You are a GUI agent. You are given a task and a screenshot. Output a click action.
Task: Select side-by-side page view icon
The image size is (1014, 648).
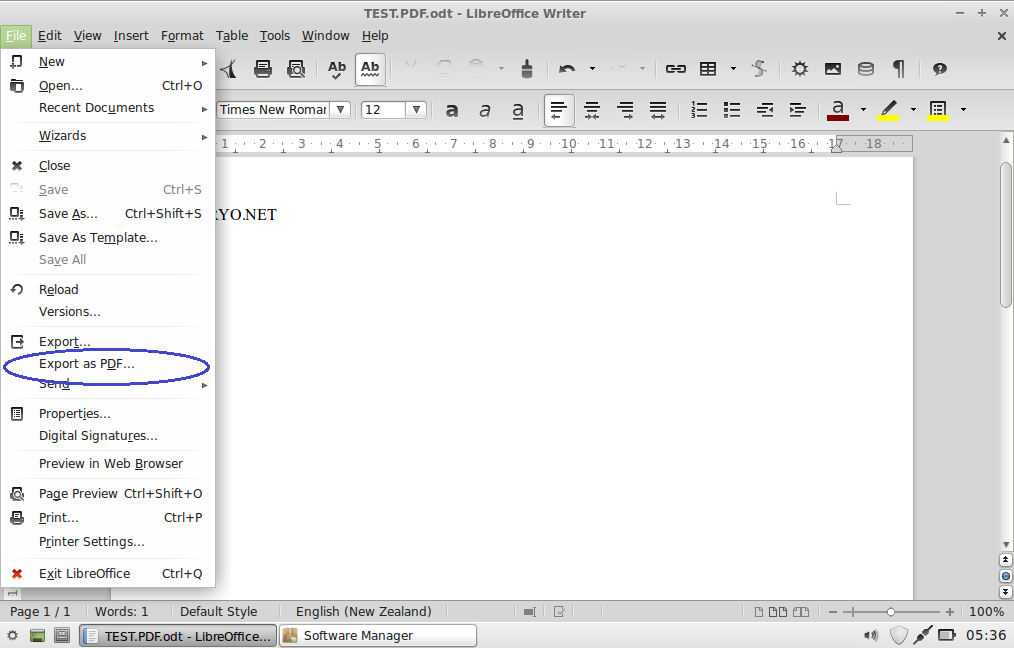point(778,612)
